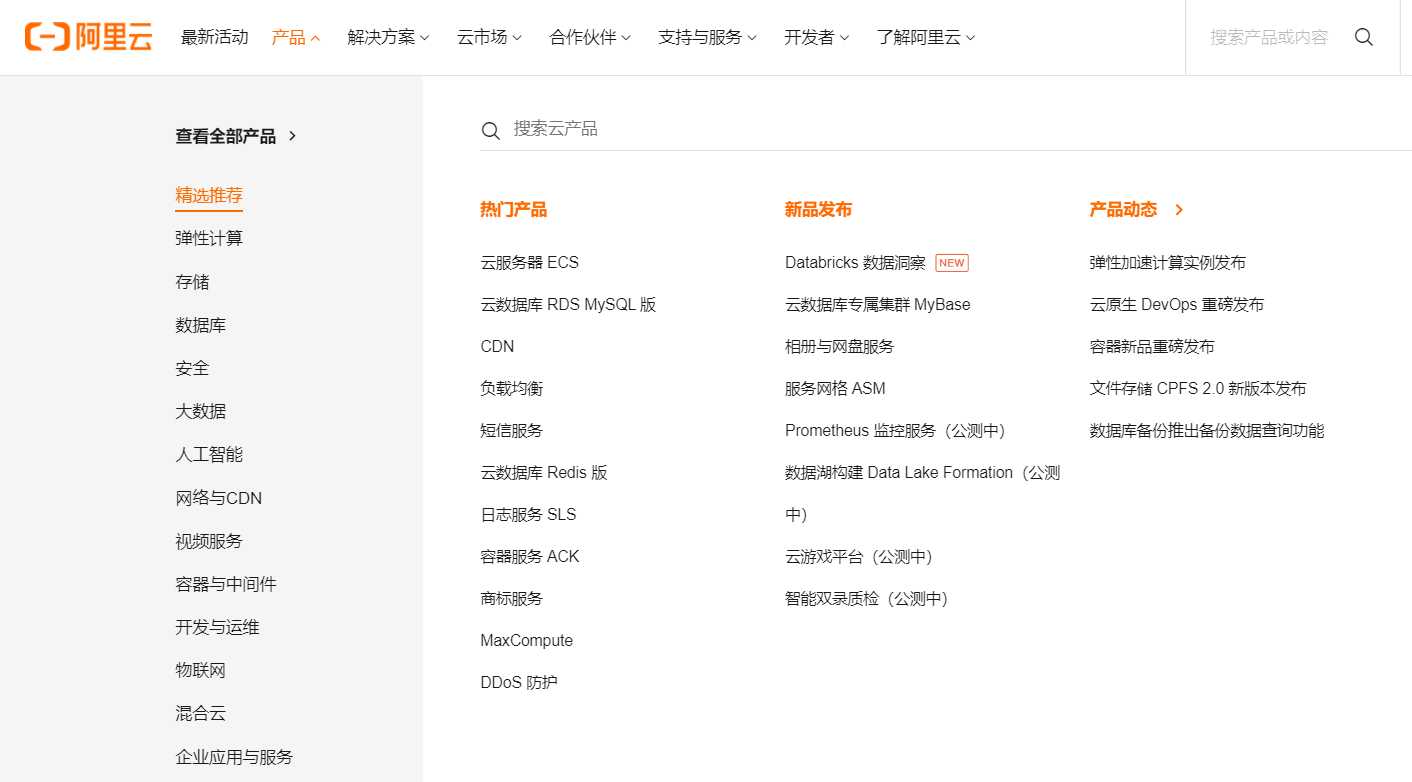
Task: Open 云服务器 ECS product link
Action: click(x=530, y=263)
